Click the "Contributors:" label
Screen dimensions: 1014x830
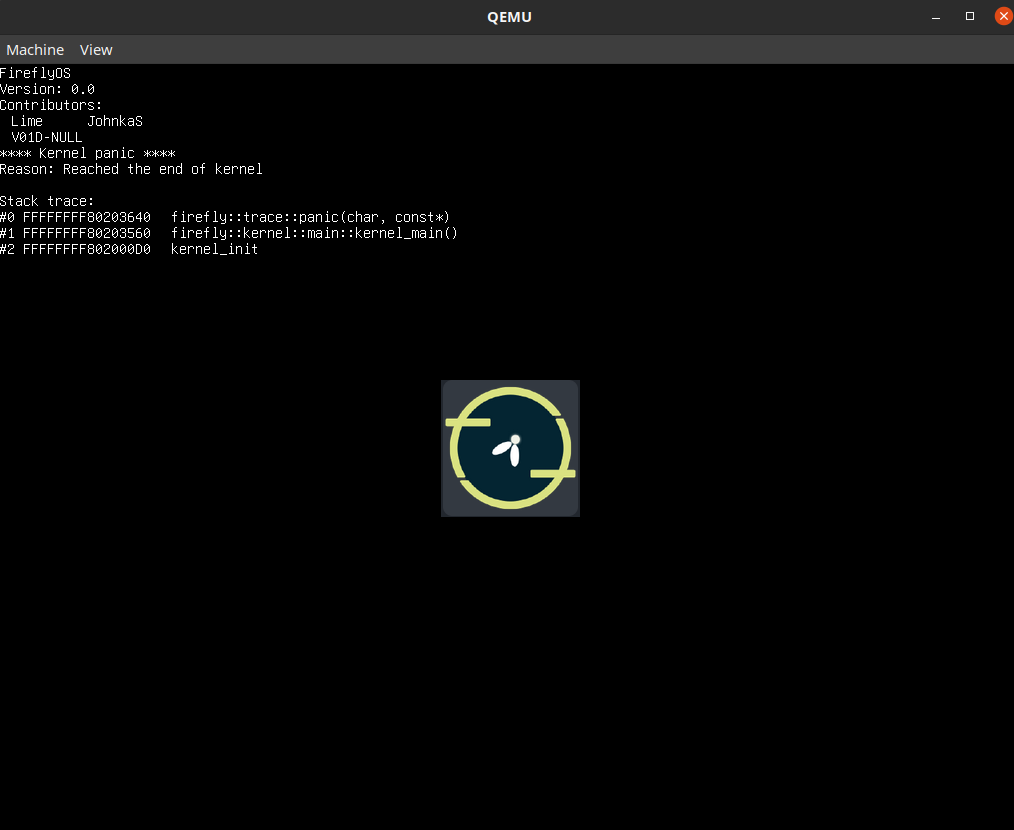(51, 105)
